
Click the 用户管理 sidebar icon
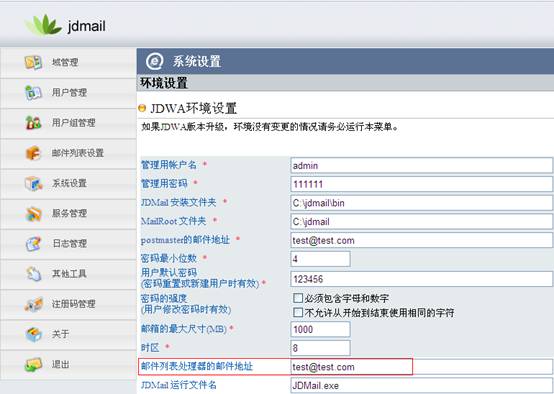click(x=33, y=93)
